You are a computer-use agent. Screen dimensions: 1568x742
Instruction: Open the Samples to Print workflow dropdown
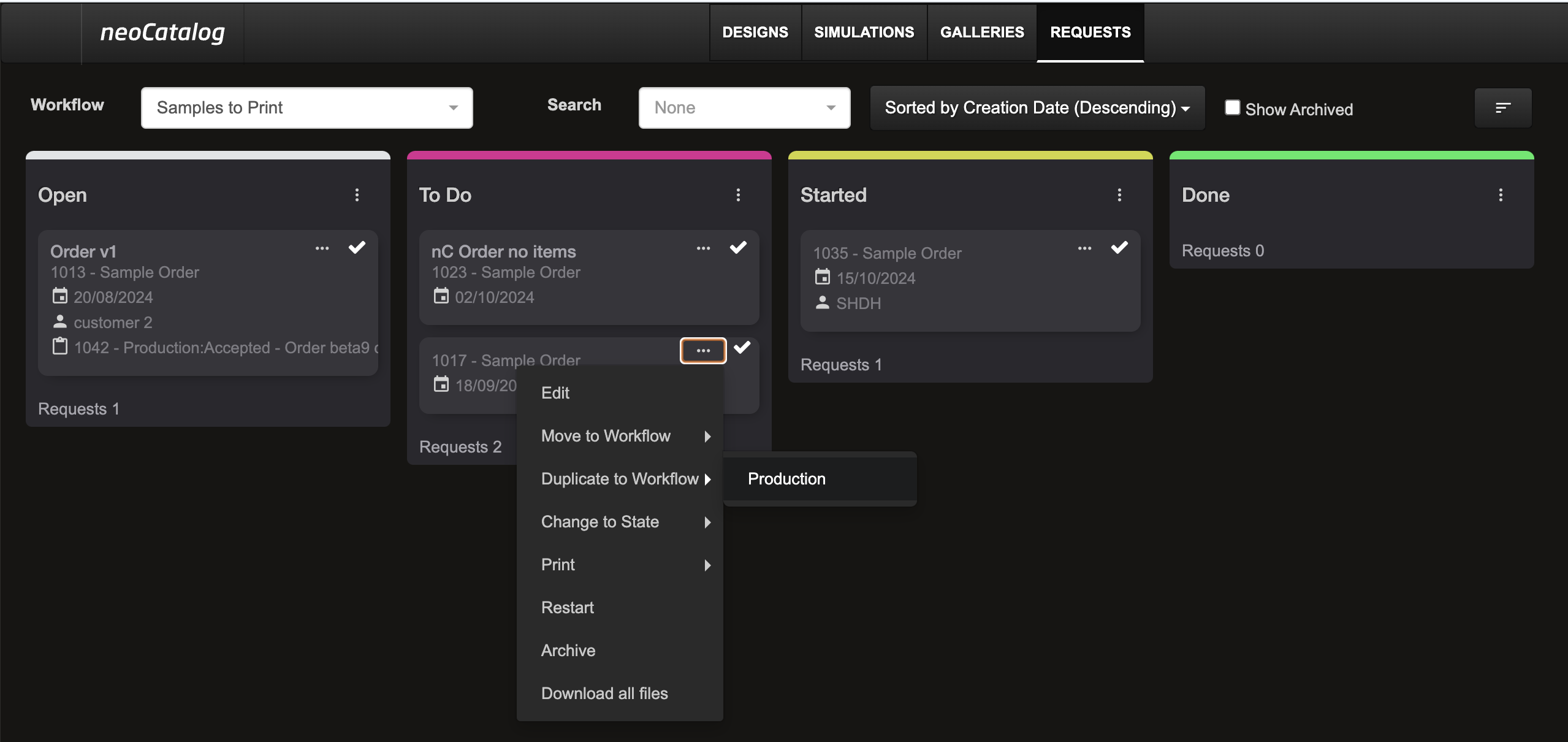[x=306, y=108]
